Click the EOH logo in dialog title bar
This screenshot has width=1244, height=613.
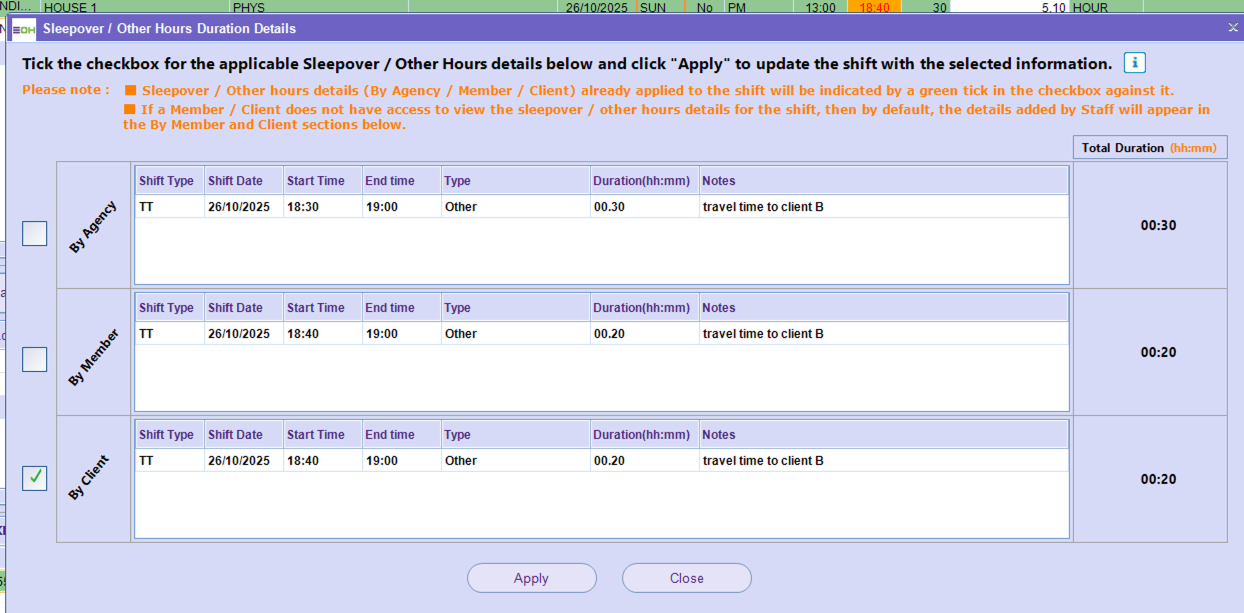[24, 29]
